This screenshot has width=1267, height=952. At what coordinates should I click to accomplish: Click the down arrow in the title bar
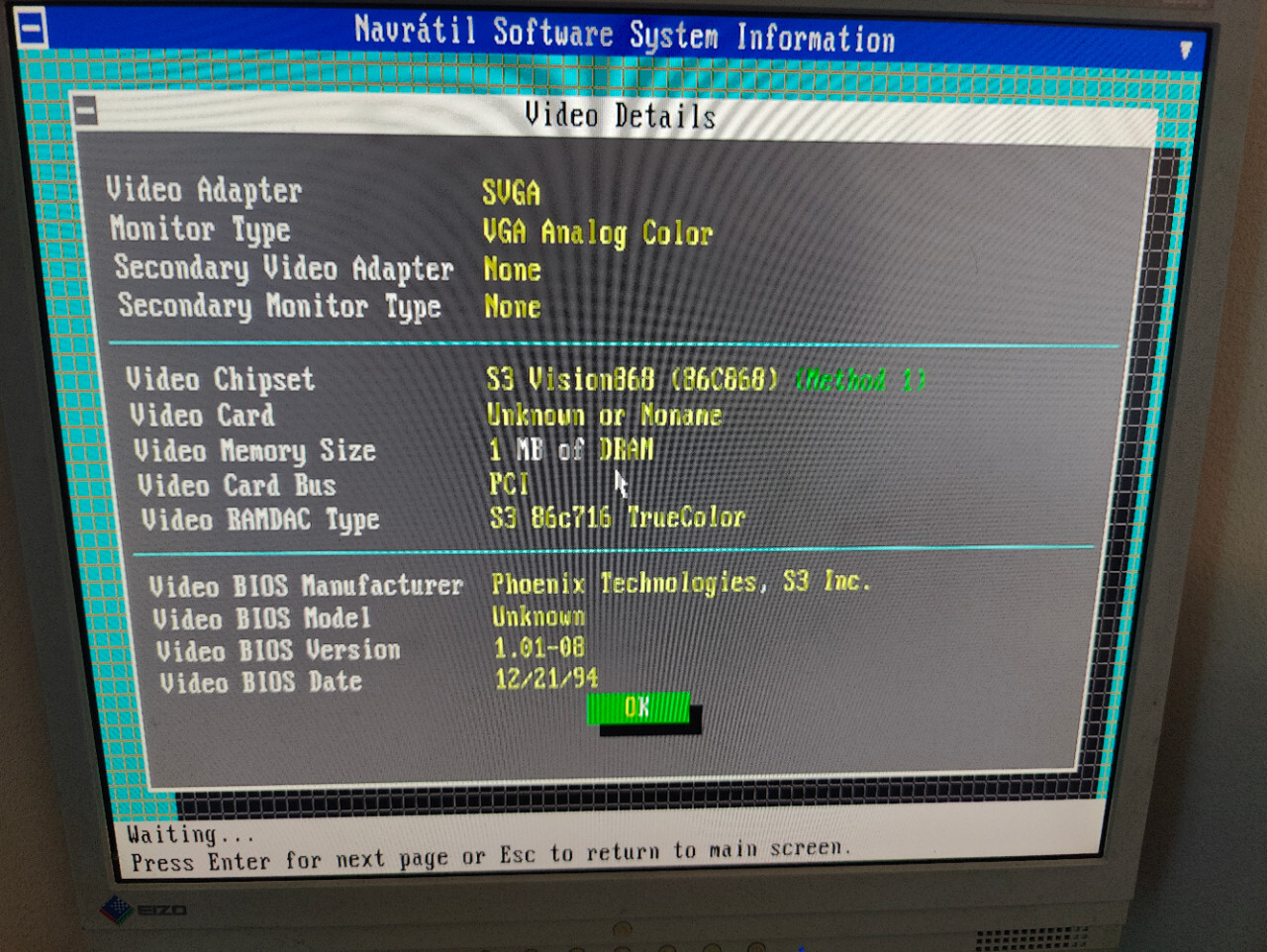(x=1185, y=49)
